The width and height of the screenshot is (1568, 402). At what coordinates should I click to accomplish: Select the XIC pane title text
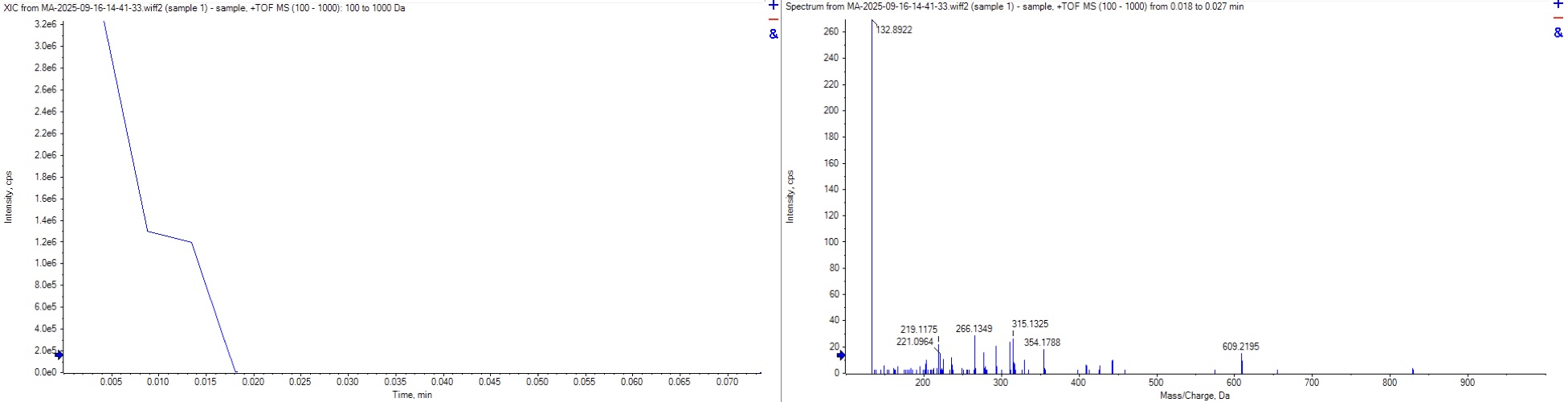click(x=205, y=8)
